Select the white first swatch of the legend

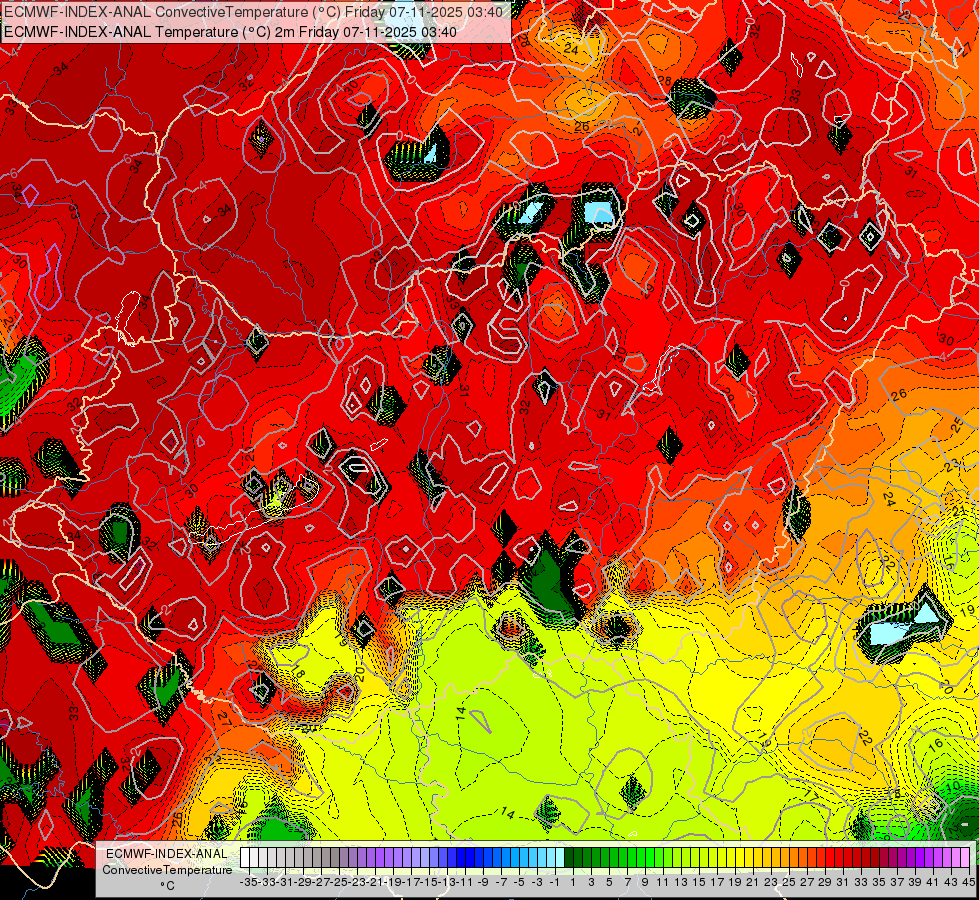pyautogui.click(x=245, y=857)
